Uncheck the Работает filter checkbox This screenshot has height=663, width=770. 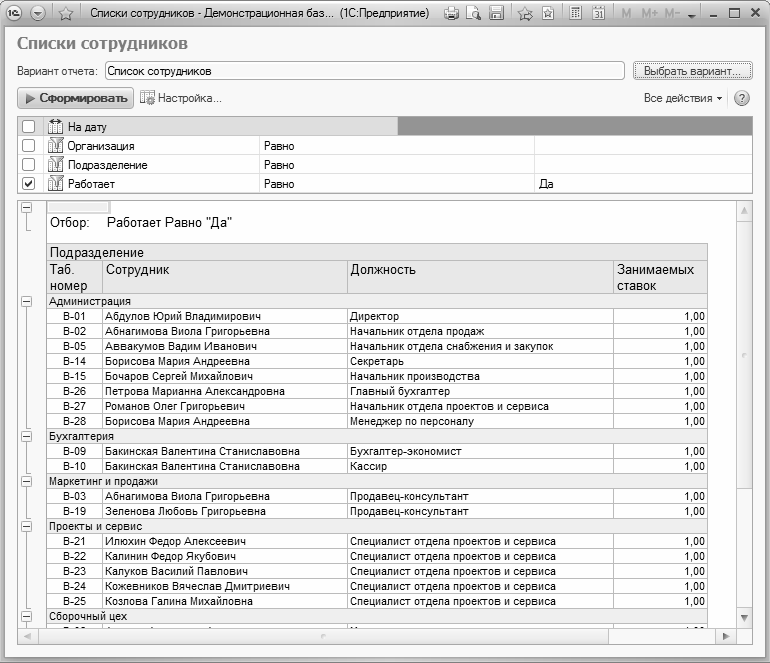28,184
